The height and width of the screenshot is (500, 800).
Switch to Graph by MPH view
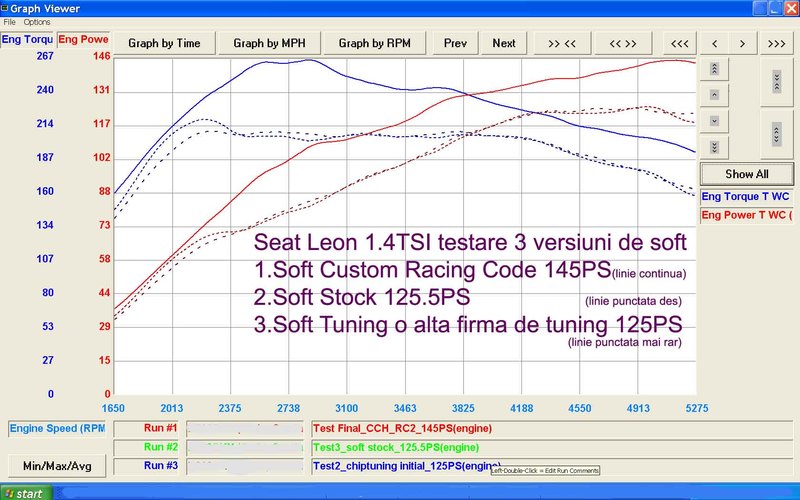[x=269, y=43]
